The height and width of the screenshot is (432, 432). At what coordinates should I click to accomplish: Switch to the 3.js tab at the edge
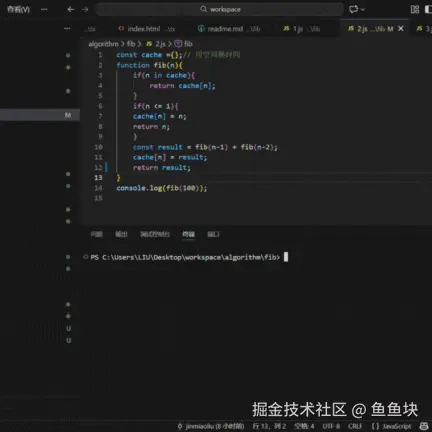(423, 29)
